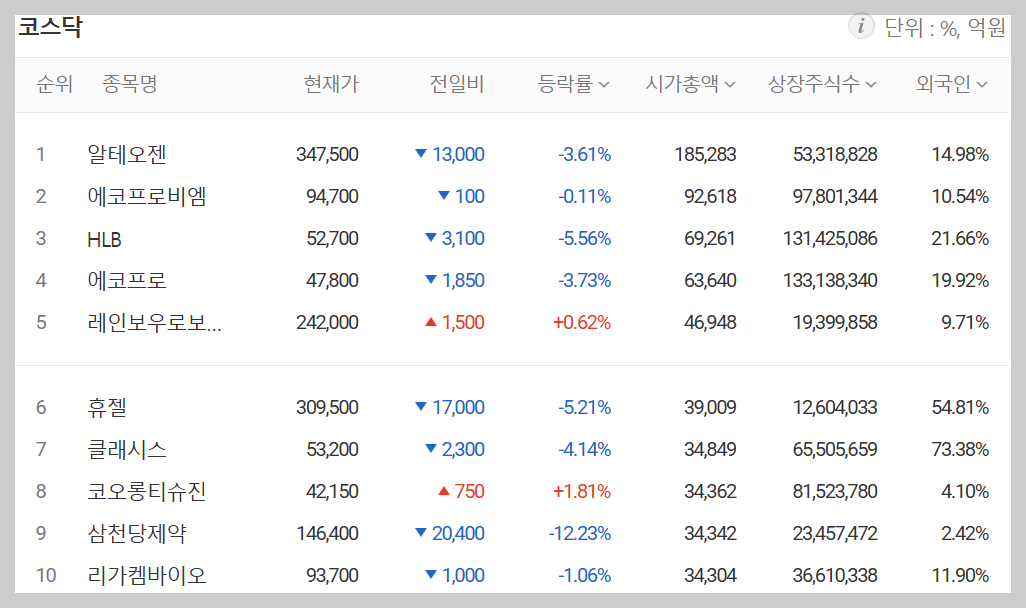This screenshot has height=608, width=1026.
Task: Select the -0.11% change rate
Action: (584, 196)
